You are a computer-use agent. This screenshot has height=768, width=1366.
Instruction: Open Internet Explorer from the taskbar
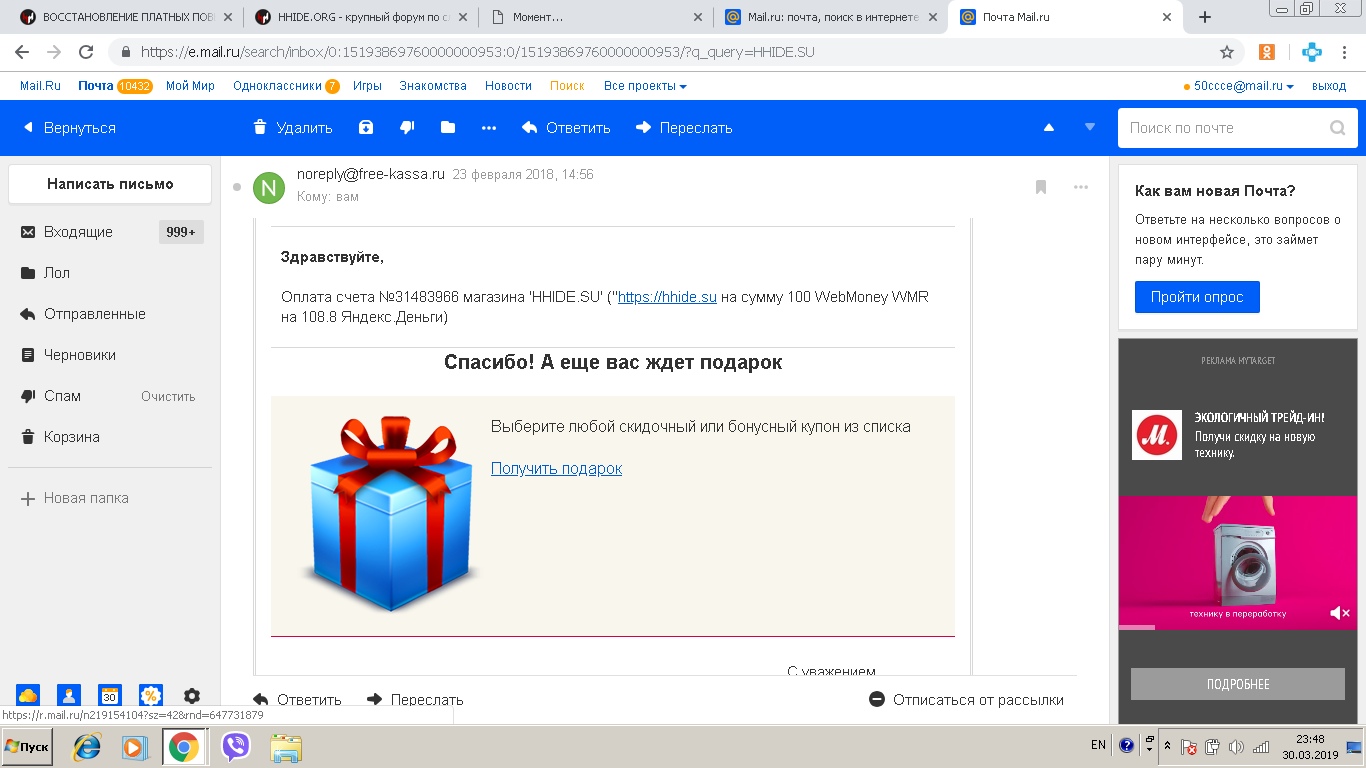click(87, 747)
